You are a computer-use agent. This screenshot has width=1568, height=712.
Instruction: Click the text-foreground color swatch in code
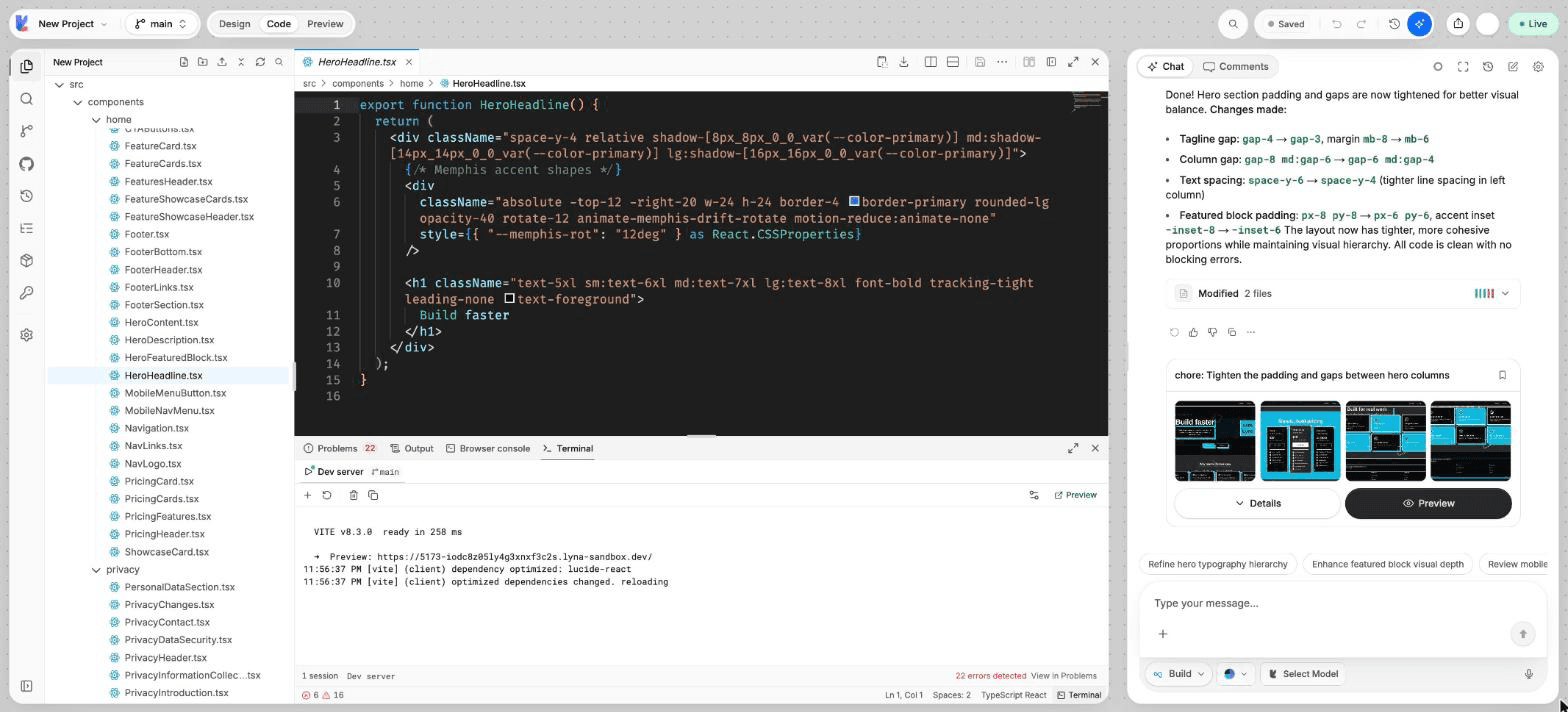point(509,298)
